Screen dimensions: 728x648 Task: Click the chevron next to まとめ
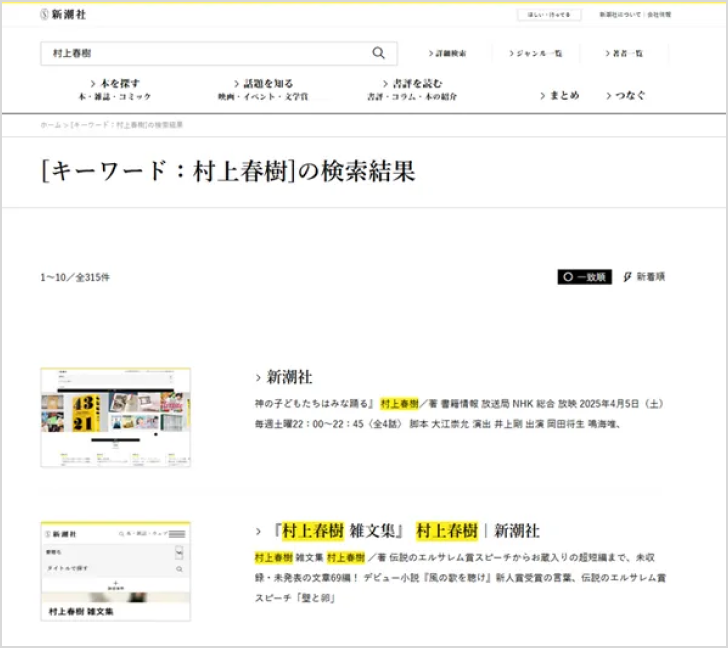point(542,96)
